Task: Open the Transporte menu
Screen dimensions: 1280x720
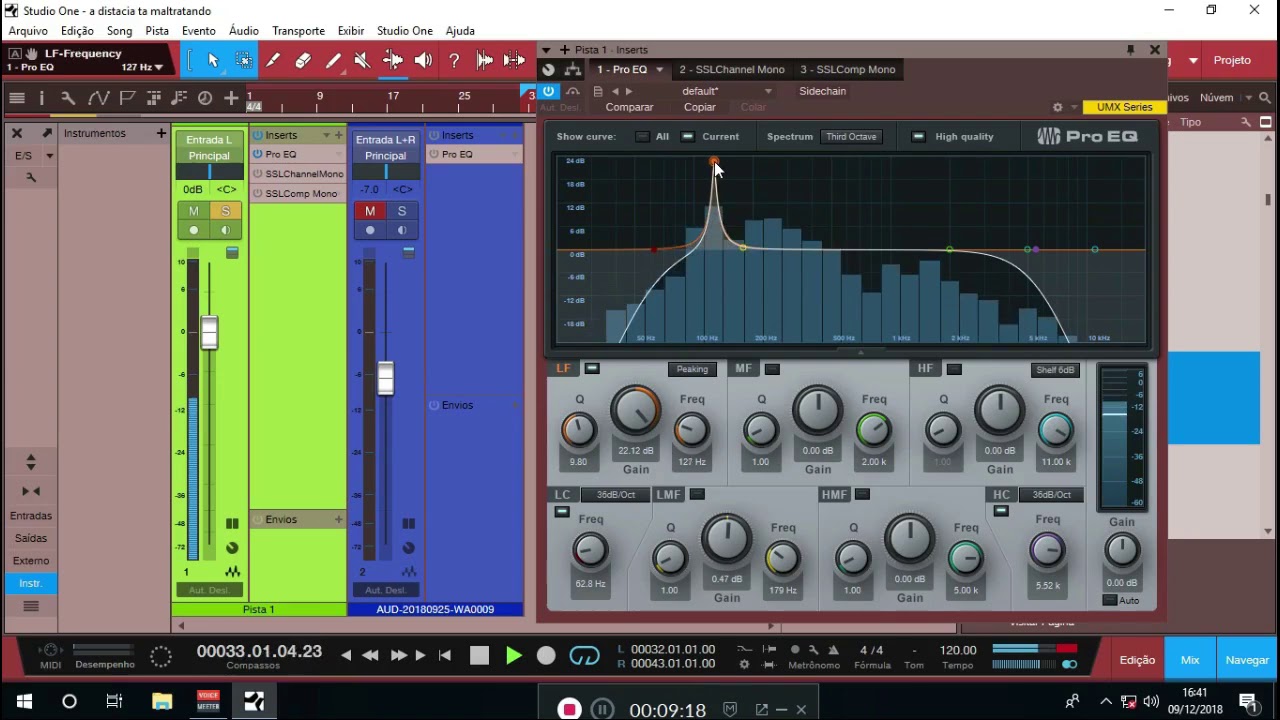Action: [x=298, y=31]
